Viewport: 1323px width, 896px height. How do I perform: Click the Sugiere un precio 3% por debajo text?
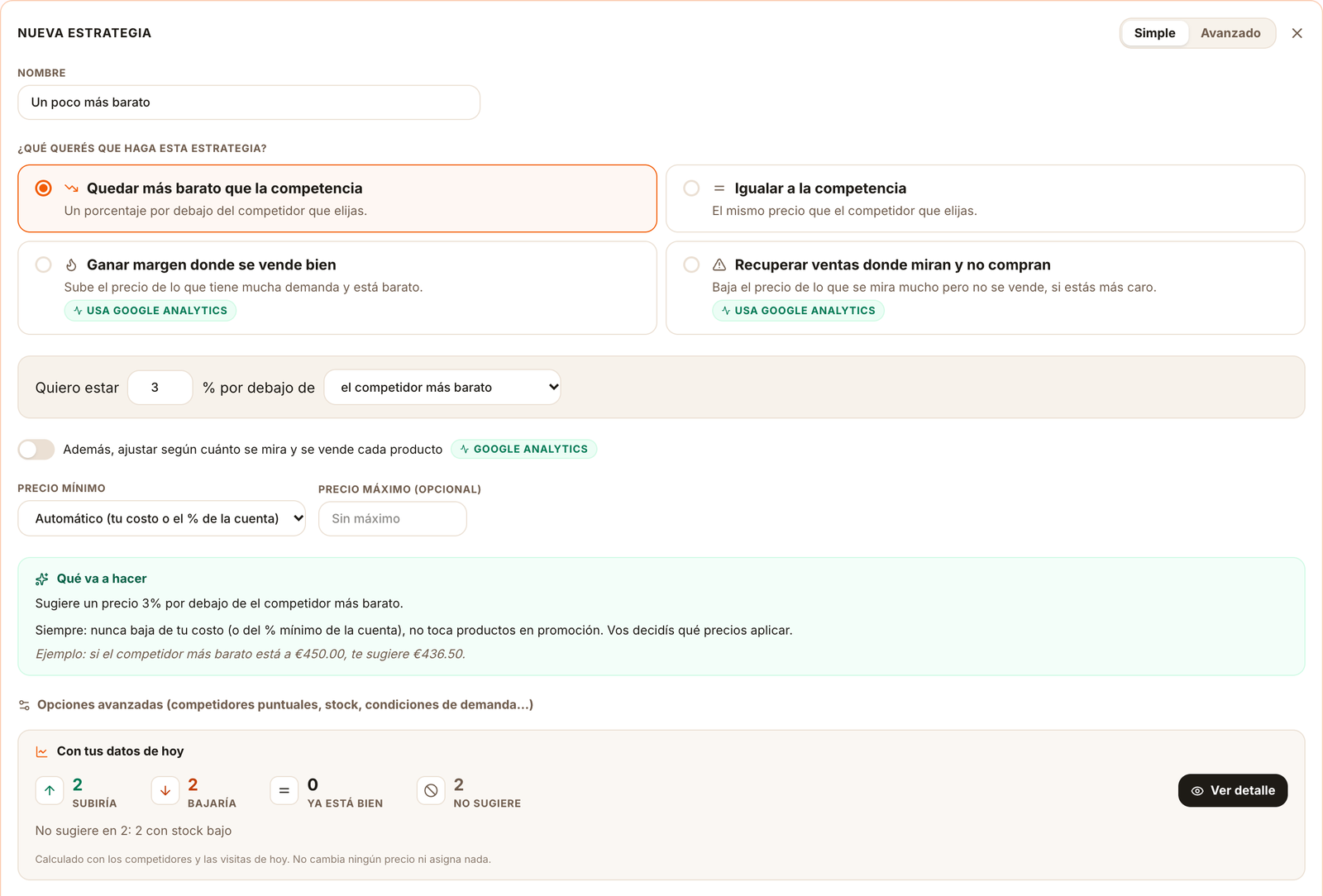coord(219,603)
